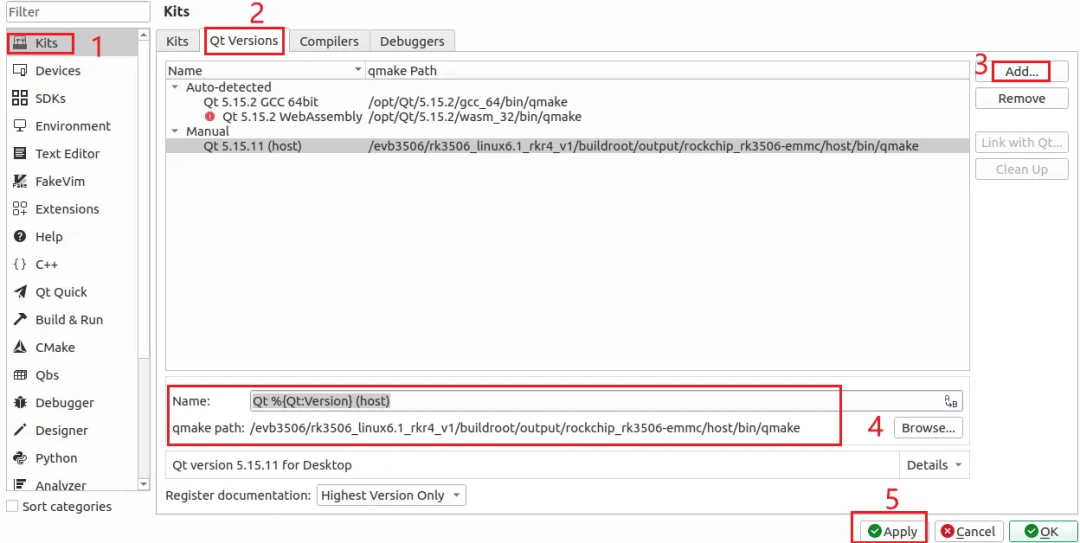Viewport: 1080px width, 543px height.
Task: Toggle the Sort categories checkbox
Action: click(x=12, y=506)
